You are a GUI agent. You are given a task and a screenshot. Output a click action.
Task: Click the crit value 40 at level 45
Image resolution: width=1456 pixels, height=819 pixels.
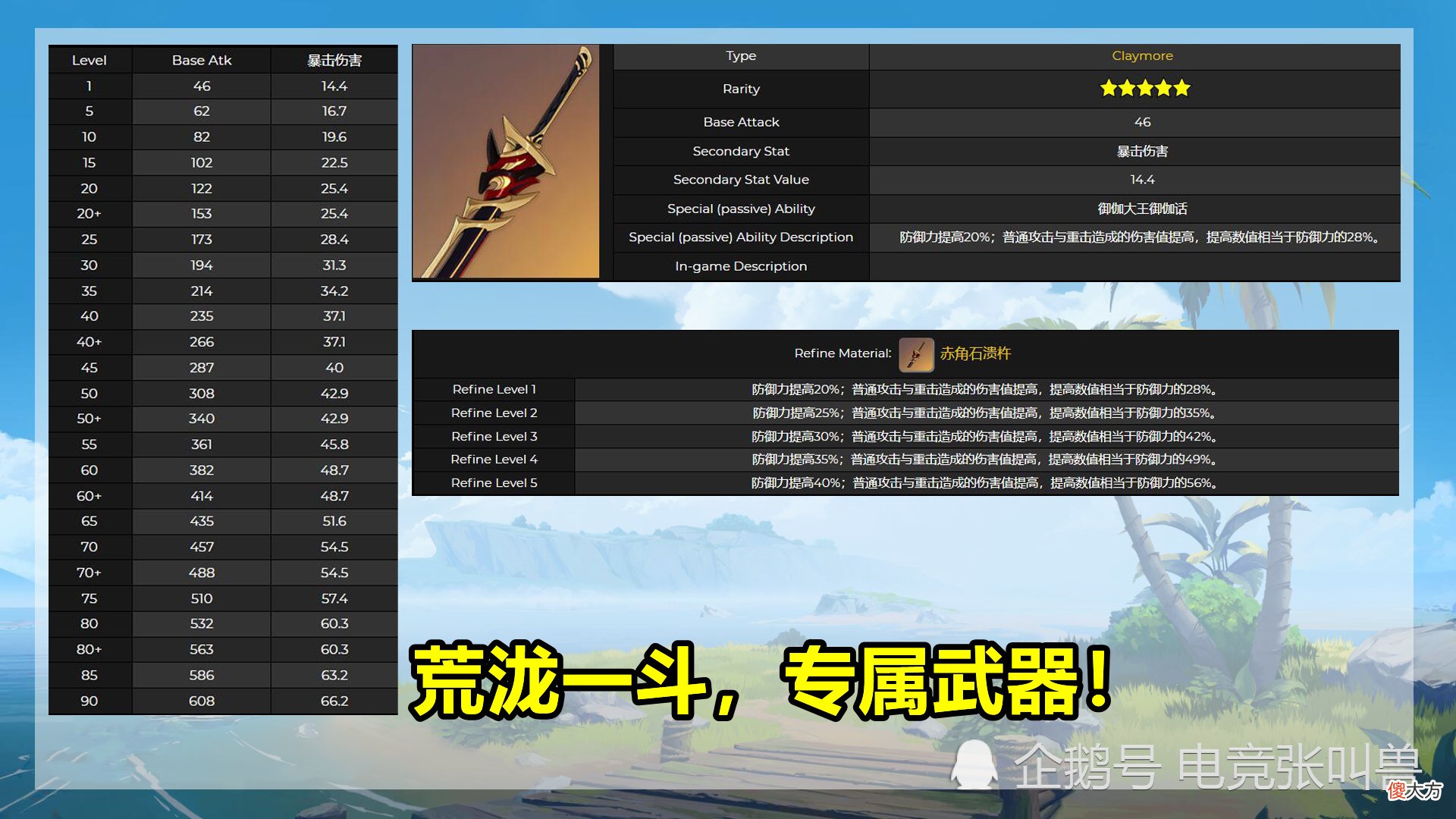[x=334, y=368]
